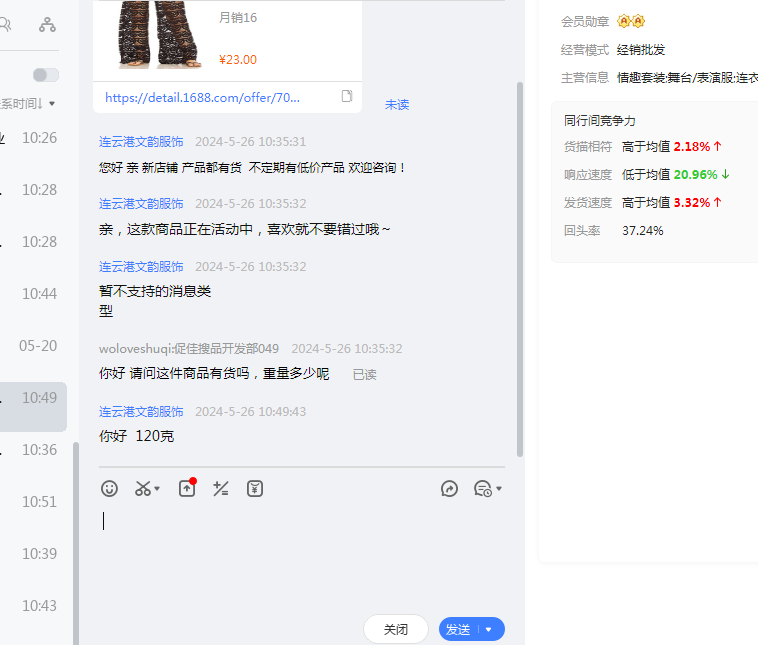Screen dimensions: 758x645
Task: Click the copy link icon beside product URL
Action: point(347,96)
